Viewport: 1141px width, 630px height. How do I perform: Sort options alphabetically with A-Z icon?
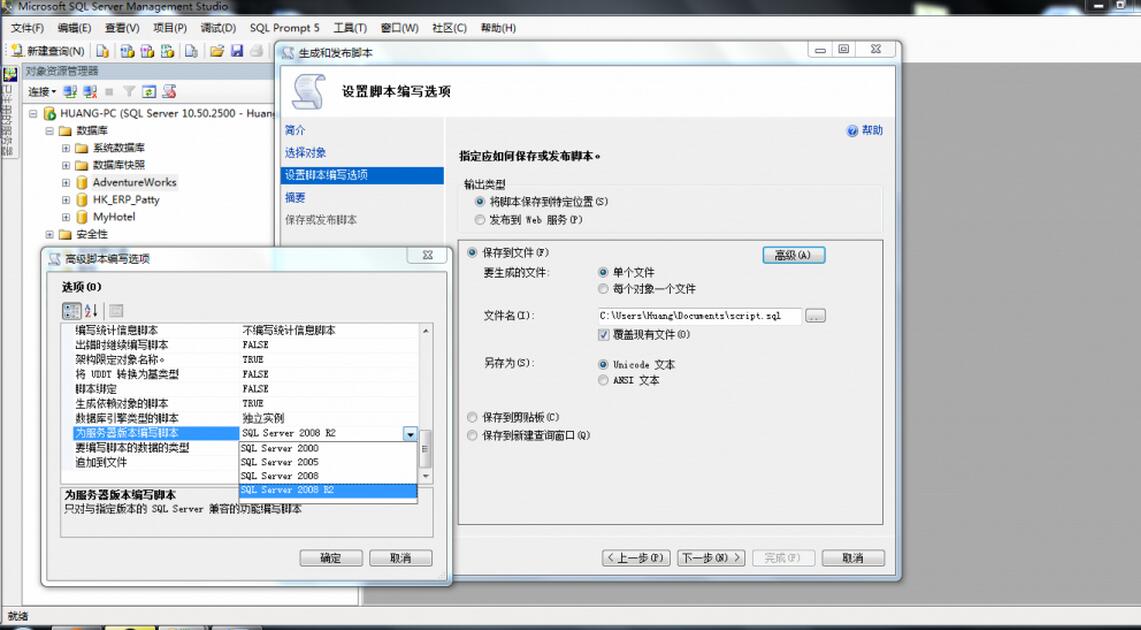pos(91,311)
